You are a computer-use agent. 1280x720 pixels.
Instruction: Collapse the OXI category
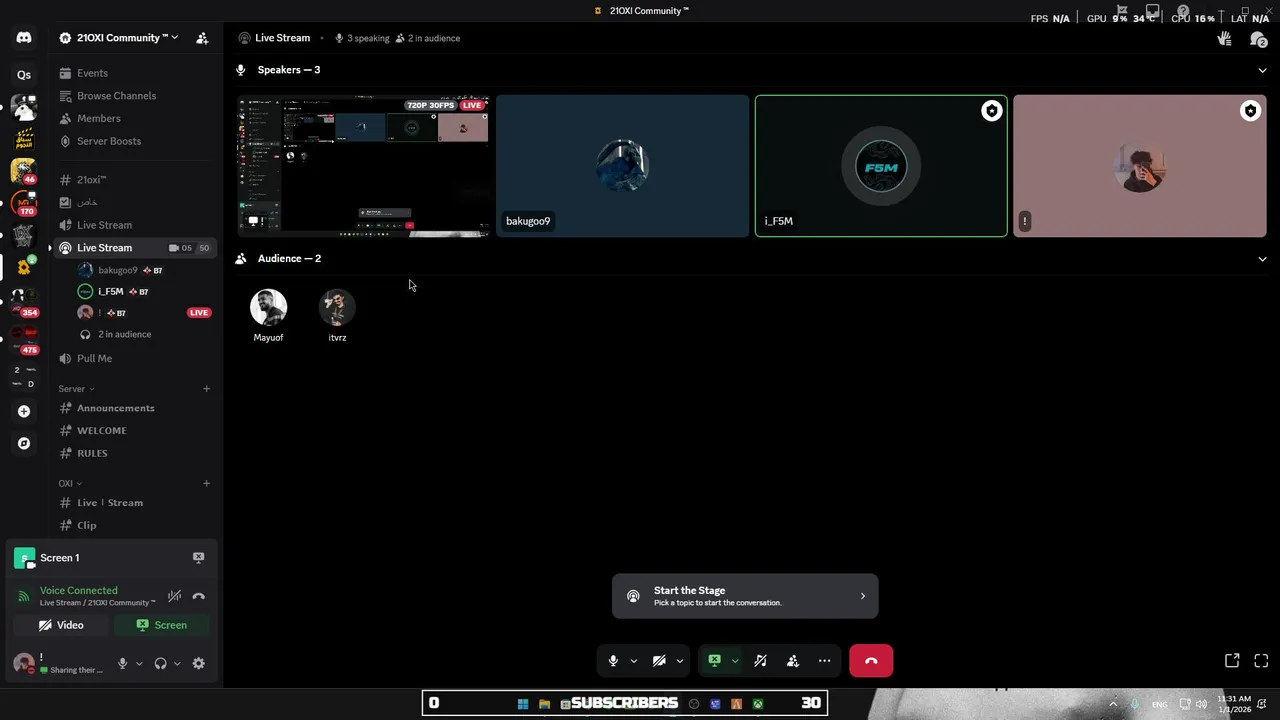[70, 484]
